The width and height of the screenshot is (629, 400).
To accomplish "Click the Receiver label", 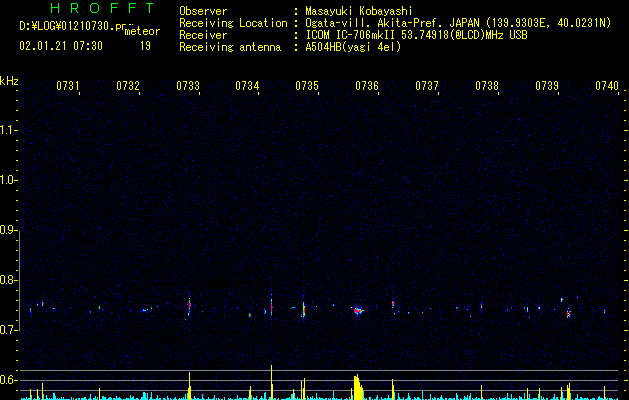I will pyautogui.click(x=203, y=35).
